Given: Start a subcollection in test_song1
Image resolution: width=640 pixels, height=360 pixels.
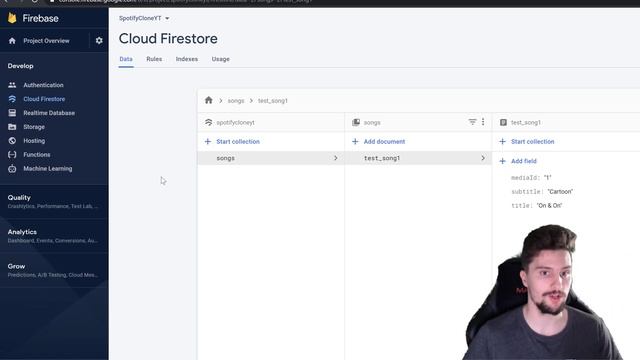Looking at the screenshot, I should [x=532, y=141].
